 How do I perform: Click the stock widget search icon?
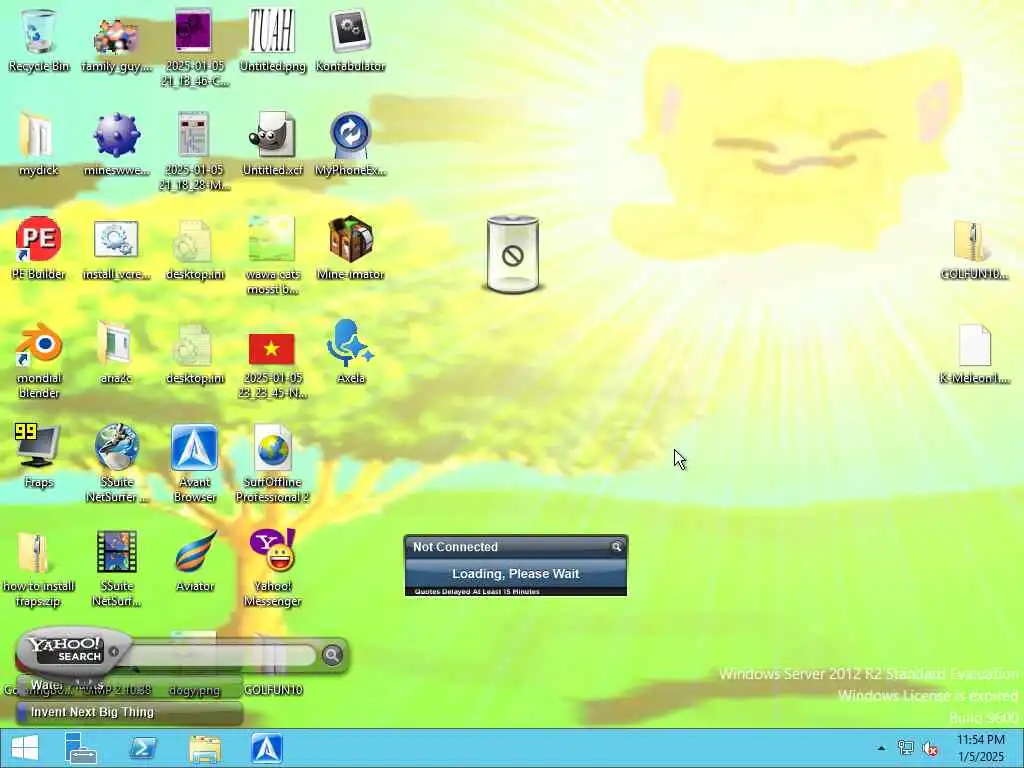[x=616, y=547]
